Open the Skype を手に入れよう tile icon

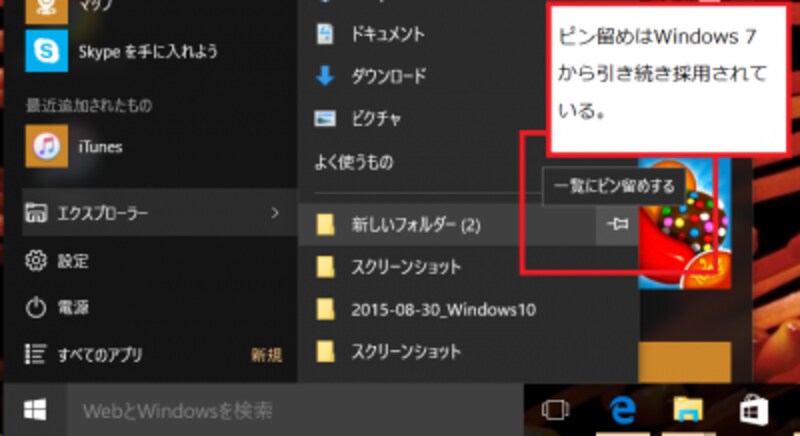point(46,50)
